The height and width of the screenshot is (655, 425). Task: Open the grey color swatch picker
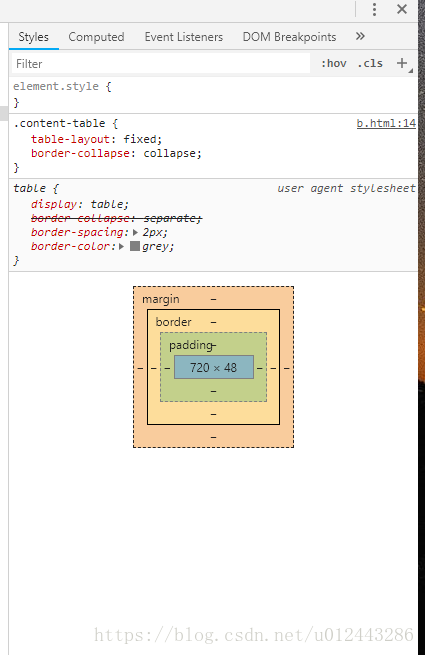(135, 246)
